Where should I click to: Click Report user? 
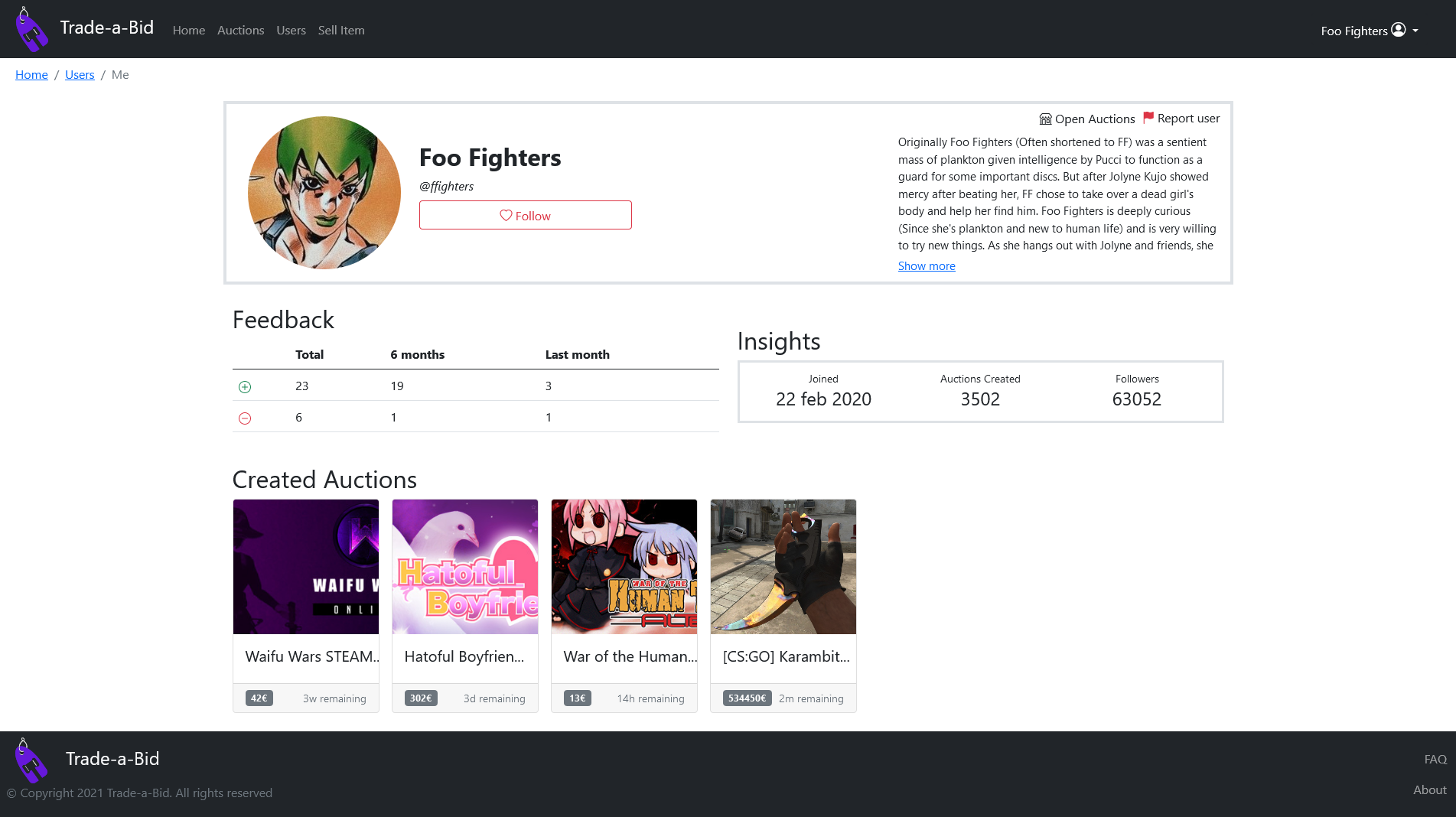[1181, 118]
